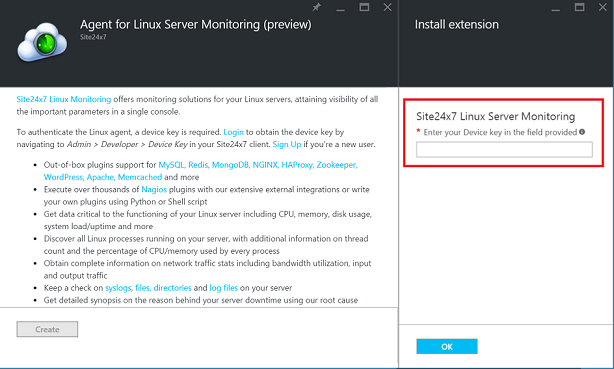
Task: Open the Nagios plugins link
Action: (154, 189)
